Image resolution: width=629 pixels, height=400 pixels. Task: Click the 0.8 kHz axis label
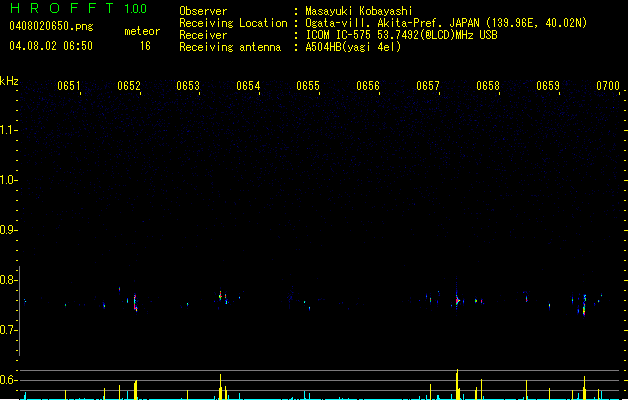[8, 280]
